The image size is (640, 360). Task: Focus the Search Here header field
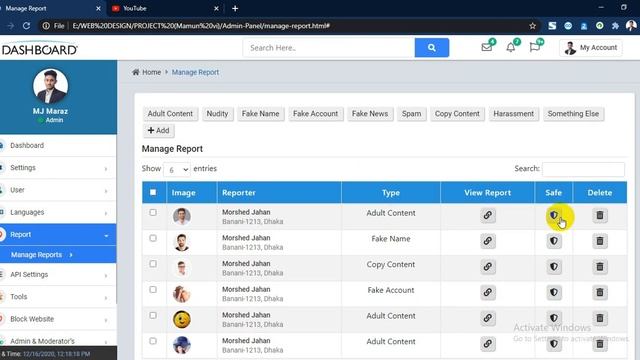[x=329, y=48]
